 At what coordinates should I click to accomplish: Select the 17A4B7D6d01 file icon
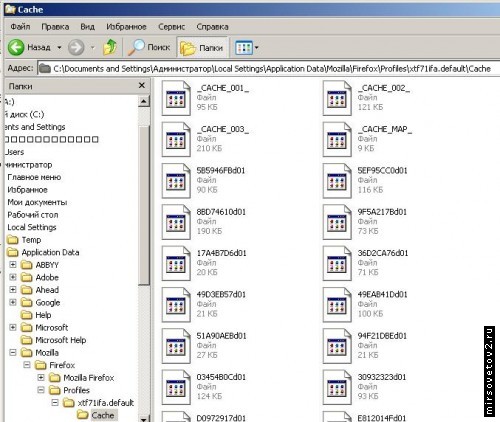(176, 263)
